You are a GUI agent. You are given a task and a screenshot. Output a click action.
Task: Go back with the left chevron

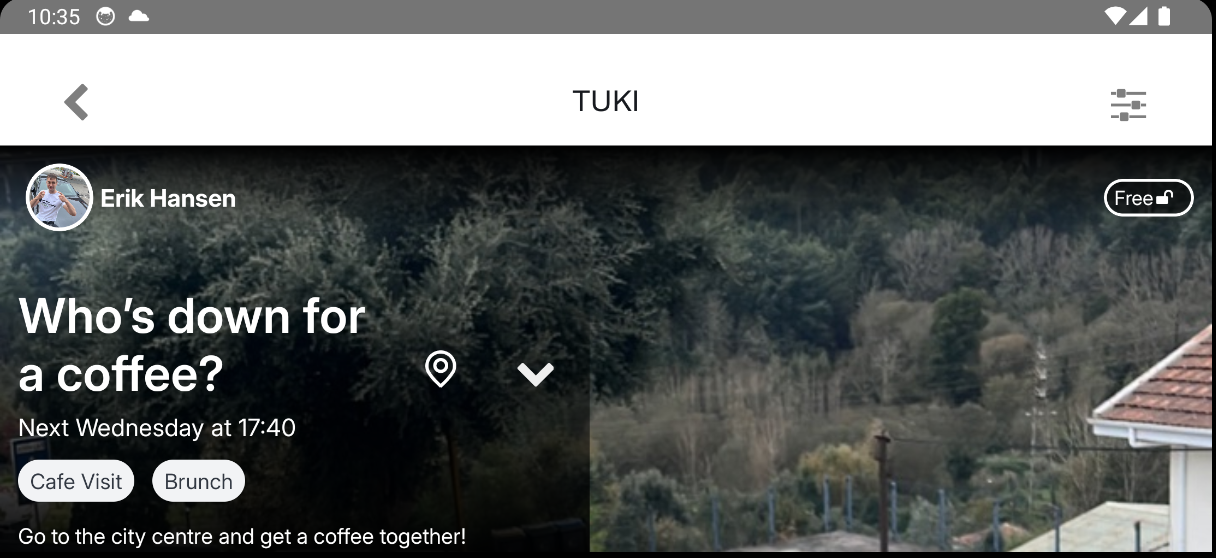[x=77, y=102]
